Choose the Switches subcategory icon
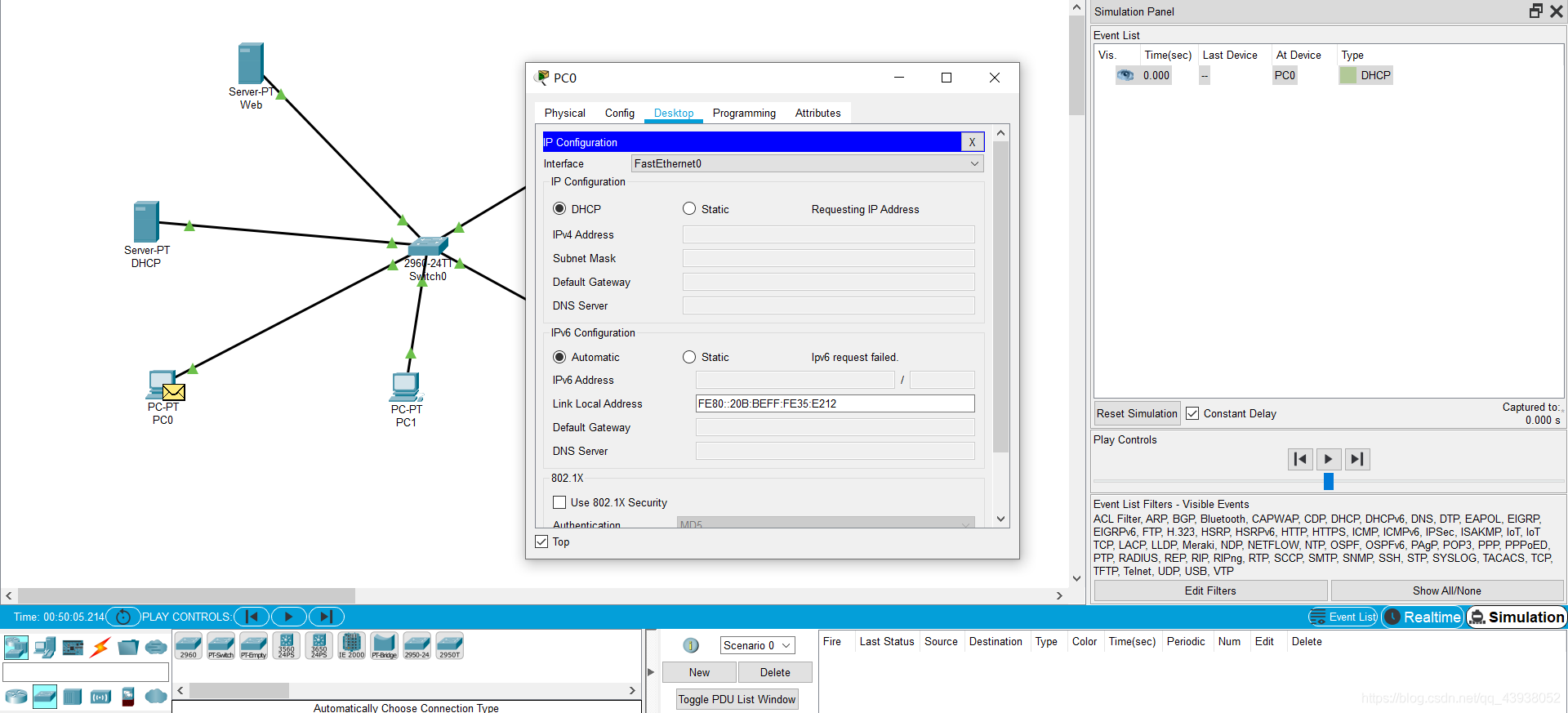This screenshot has width=1568, height=713. [x=45, y=697]
